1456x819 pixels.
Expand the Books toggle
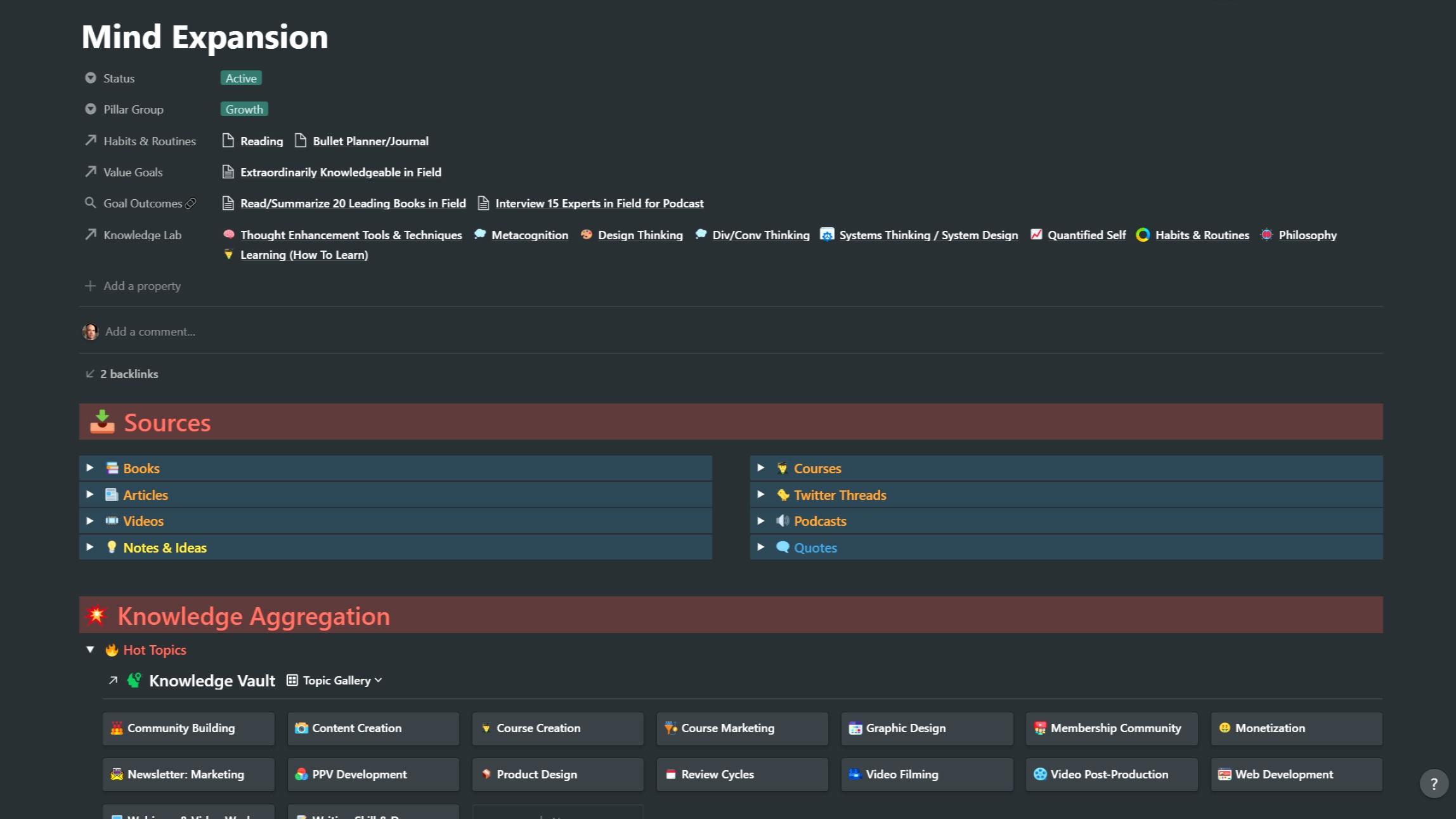coord(90,468)
